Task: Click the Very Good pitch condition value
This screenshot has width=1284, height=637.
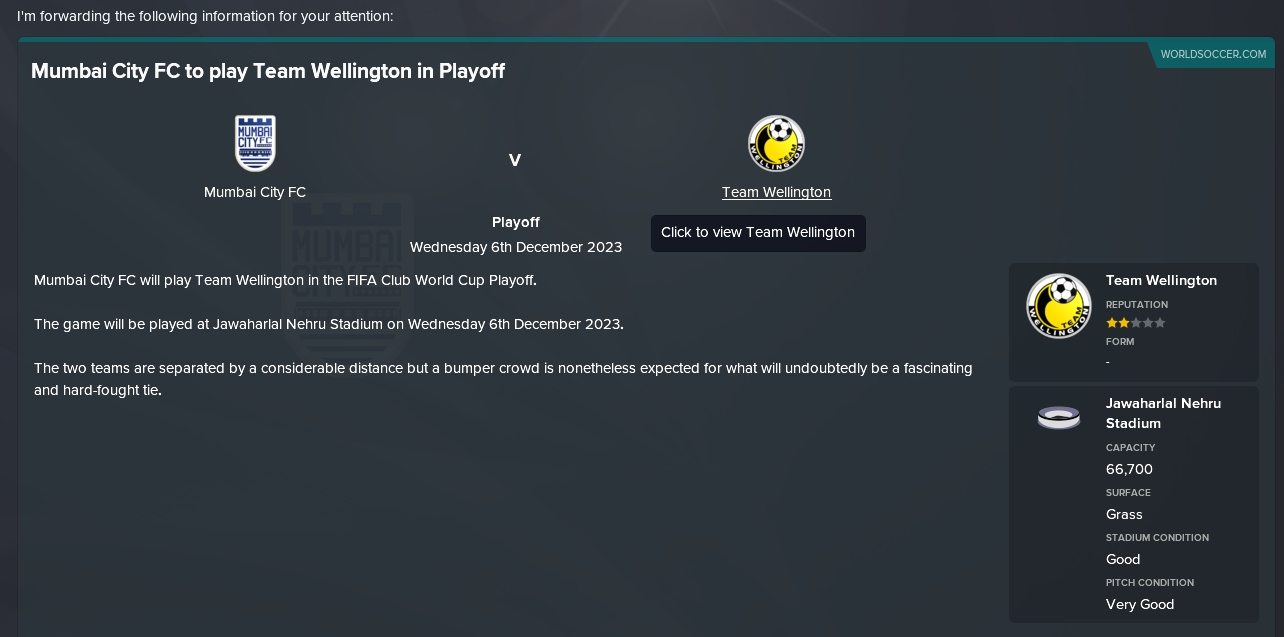Action: tap(1140, 604)
